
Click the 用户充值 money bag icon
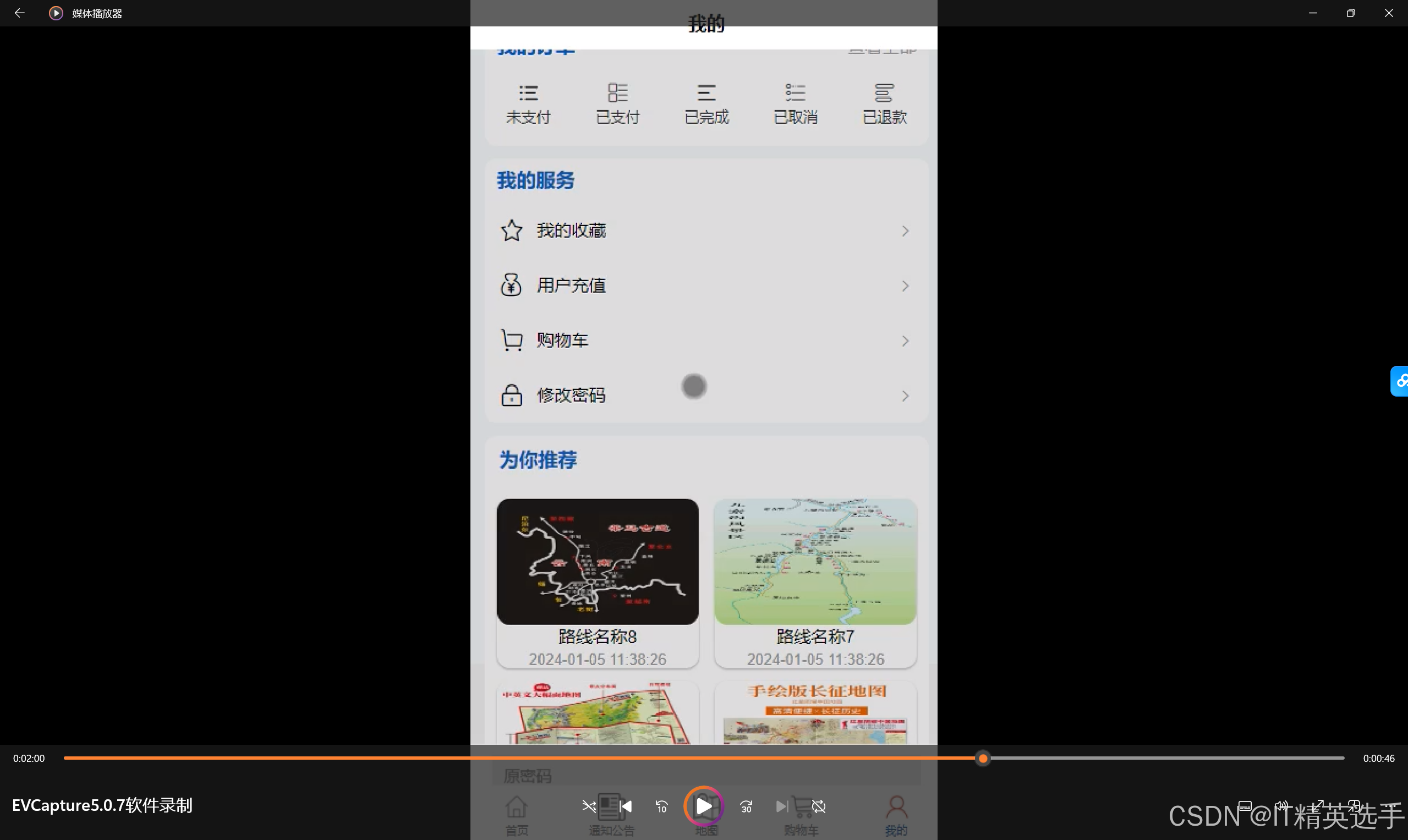coord(511,285)
